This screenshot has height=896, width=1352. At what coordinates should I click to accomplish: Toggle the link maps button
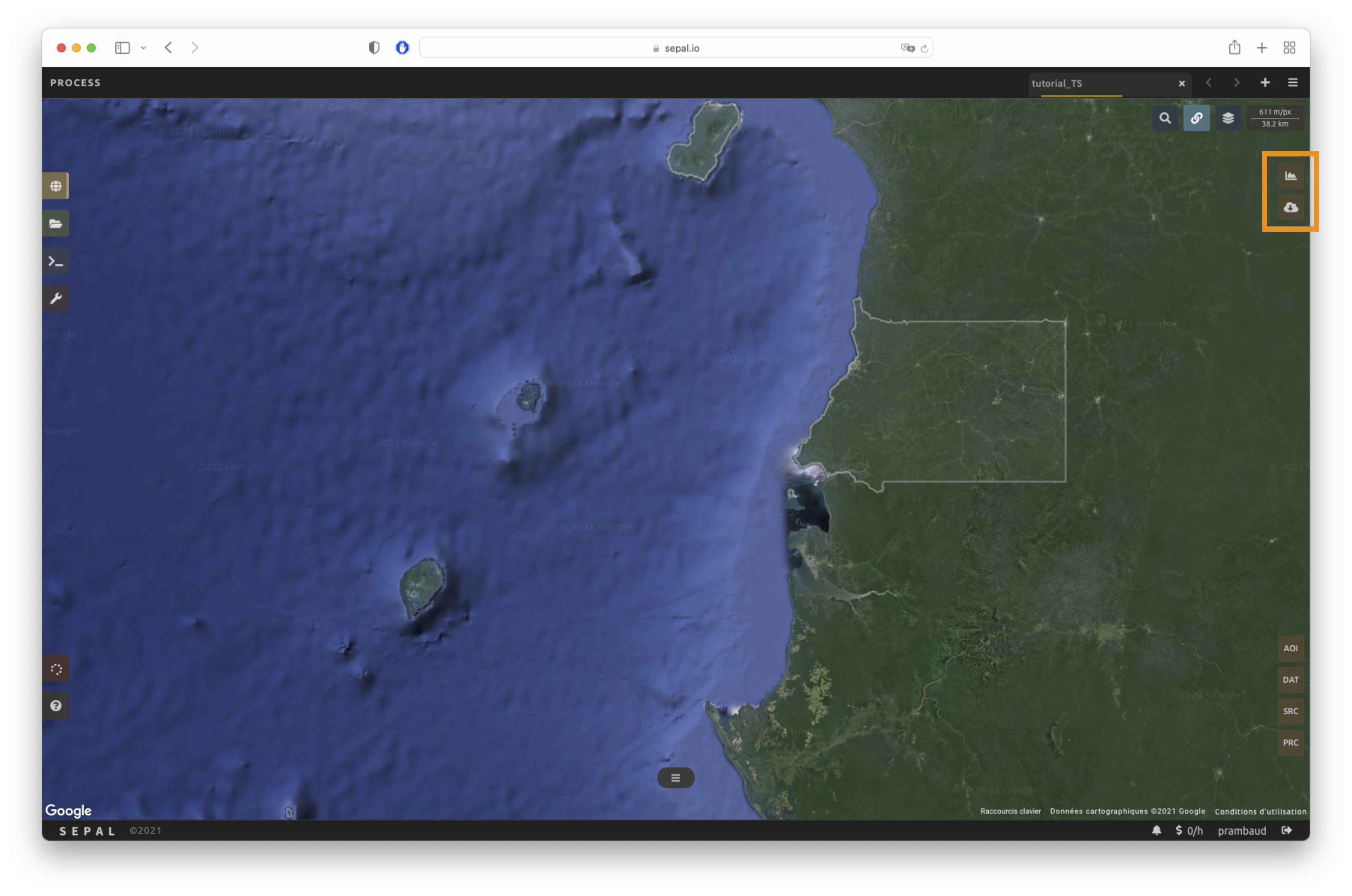[1196, 118]
